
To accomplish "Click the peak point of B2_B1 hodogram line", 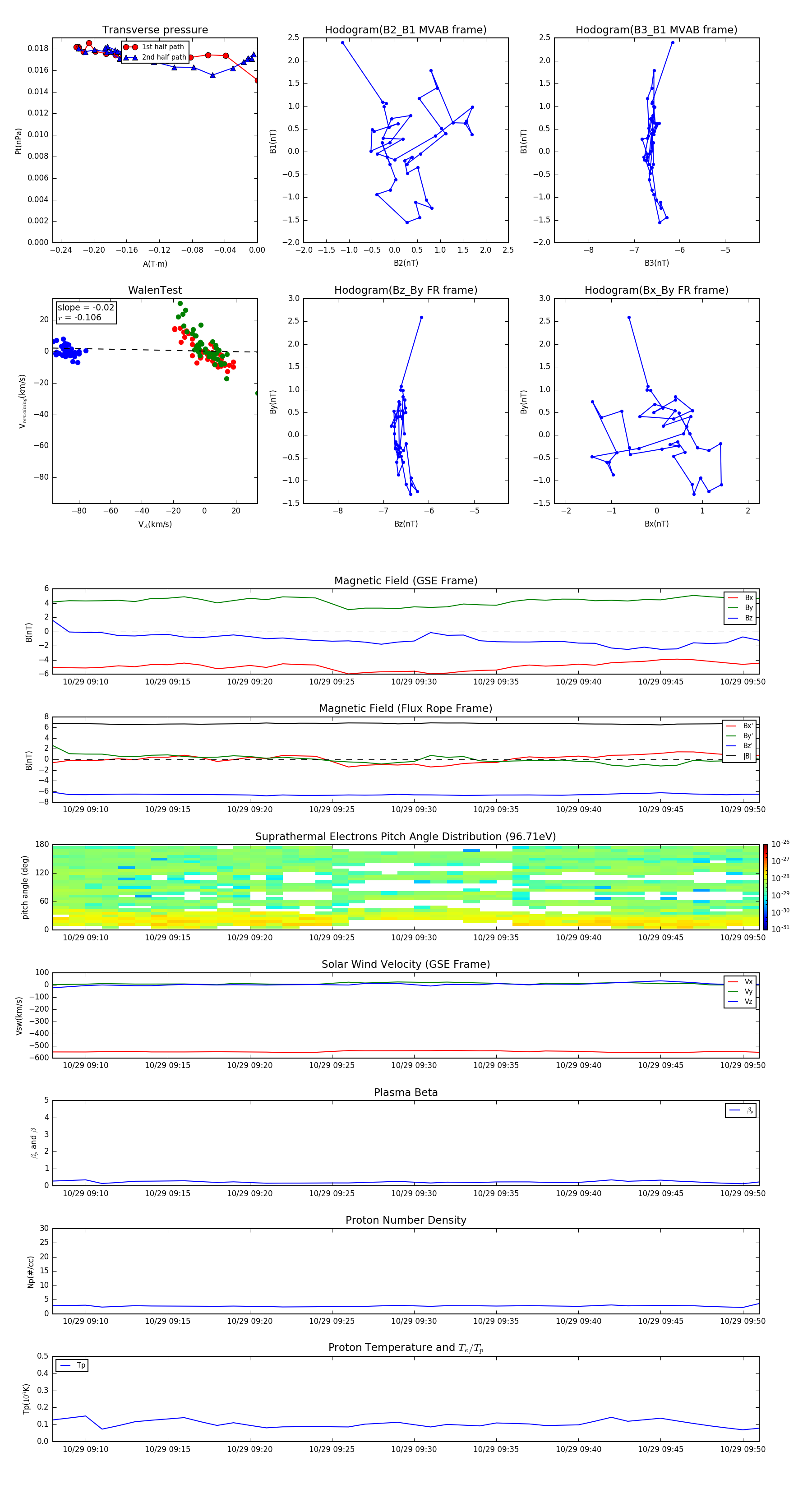I will click(343, 43).
